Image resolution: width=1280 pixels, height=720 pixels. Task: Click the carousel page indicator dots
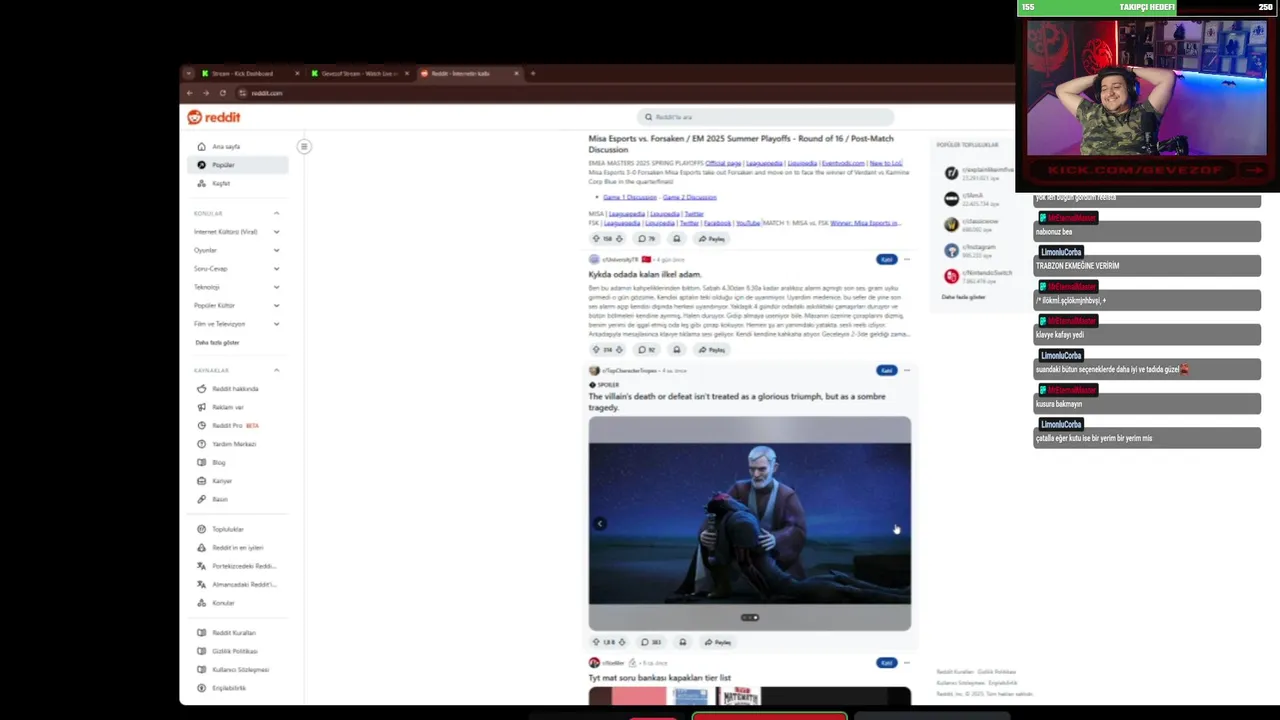coord(750,617)
